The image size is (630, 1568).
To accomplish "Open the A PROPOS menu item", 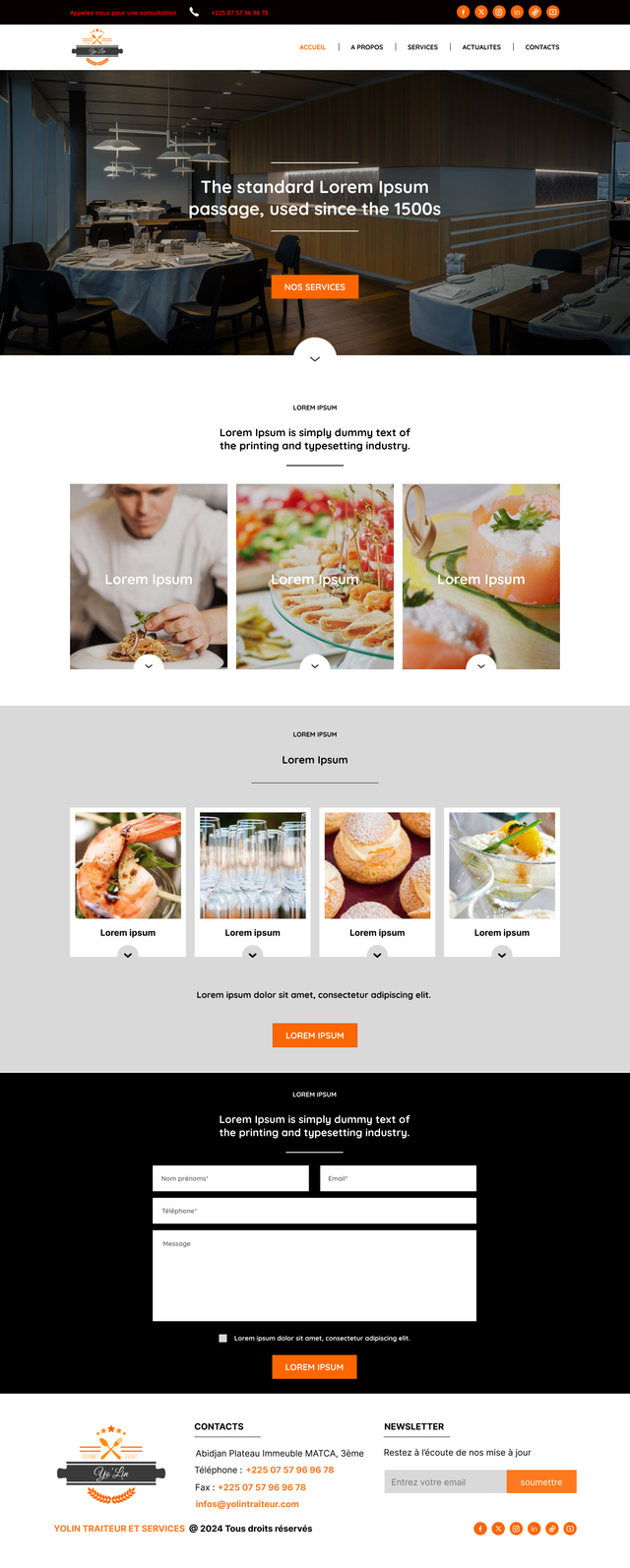I will pos(367,47).
